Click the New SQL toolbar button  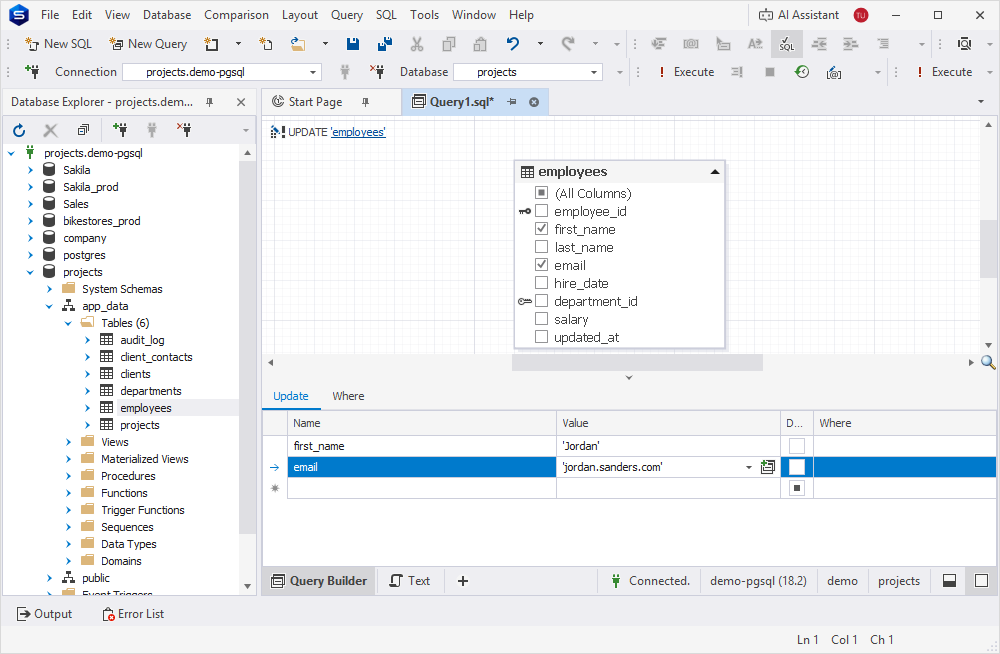59,44
